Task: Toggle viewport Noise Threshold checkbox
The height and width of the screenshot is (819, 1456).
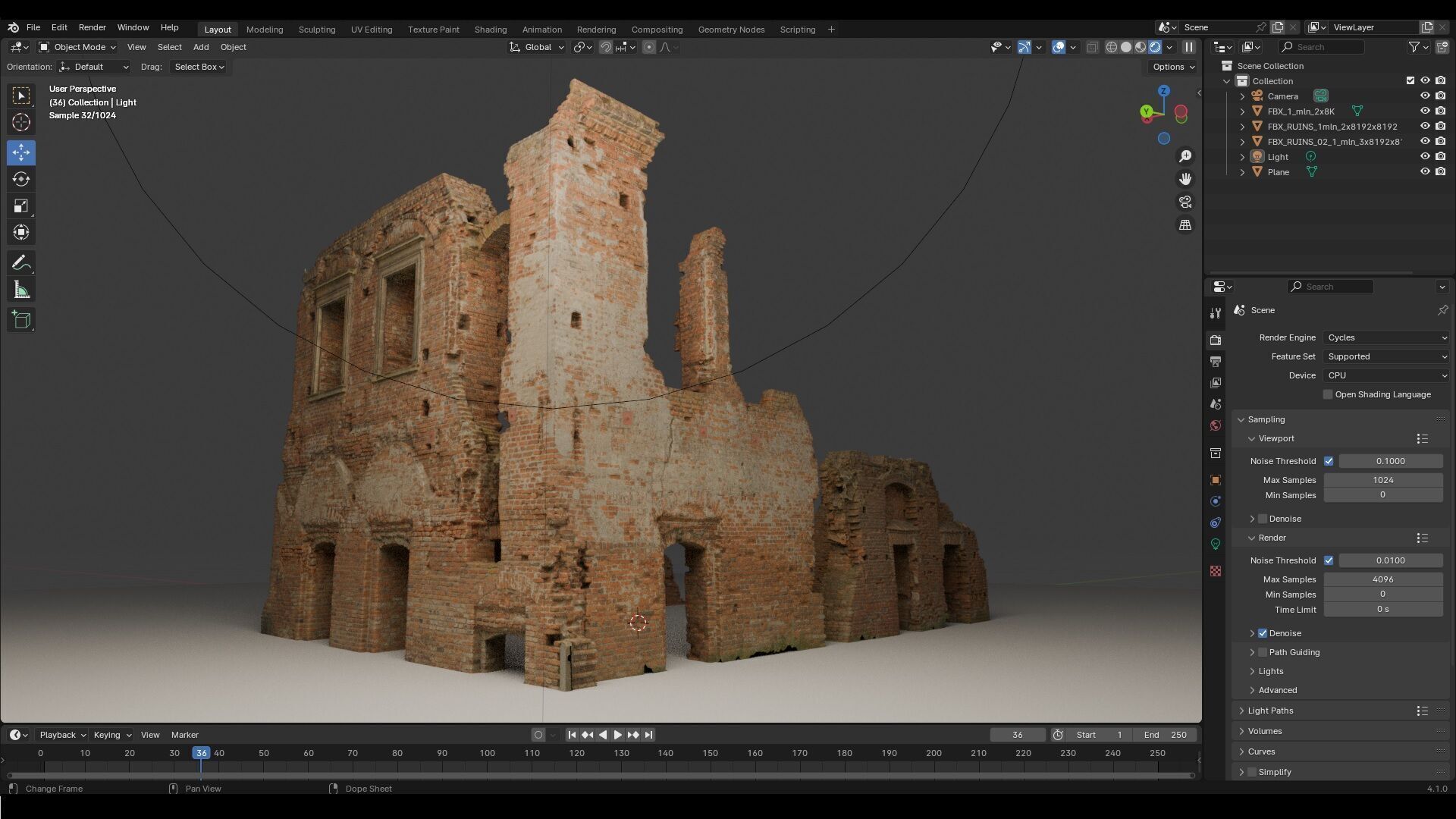Action: [x=1329, y=461]
